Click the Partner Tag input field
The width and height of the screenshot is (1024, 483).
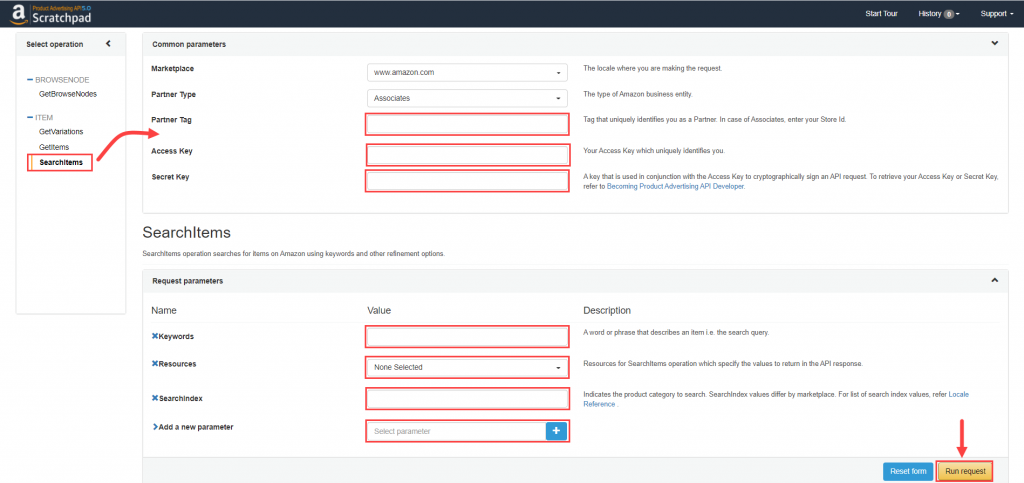click(x=467, y=124)
